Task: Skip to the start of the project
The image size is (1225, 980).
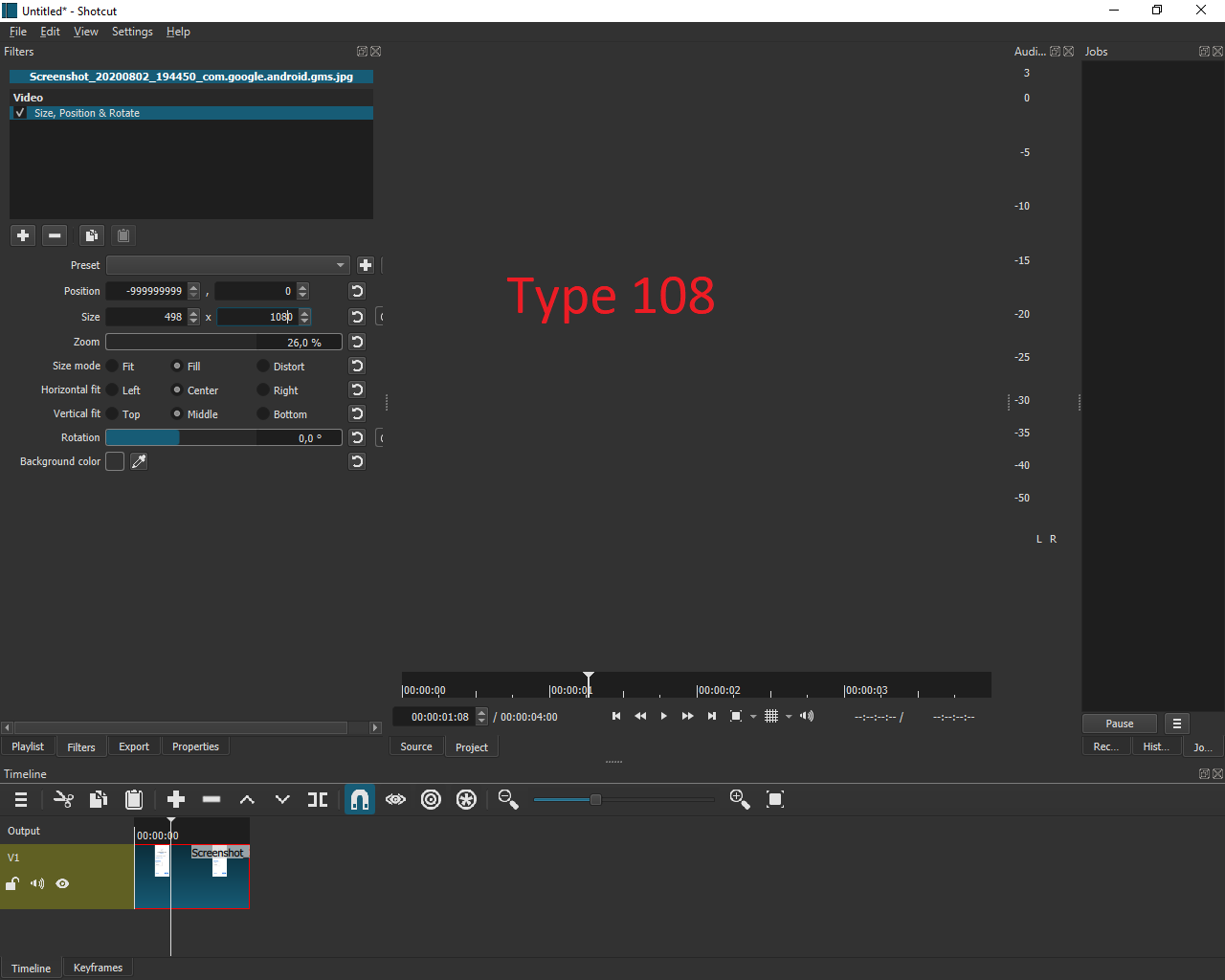Action: click(615, 716)
